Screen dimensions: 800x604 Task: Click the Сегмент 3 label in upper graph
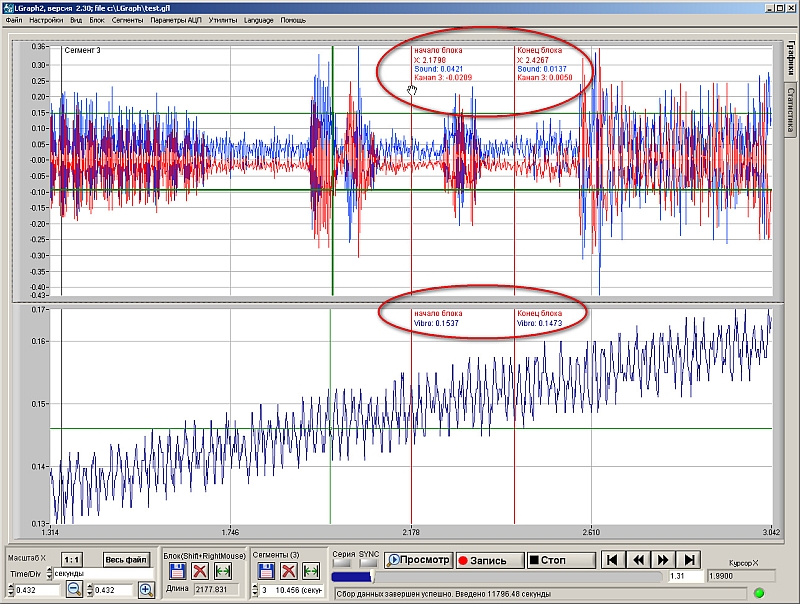tap(83, 50)
